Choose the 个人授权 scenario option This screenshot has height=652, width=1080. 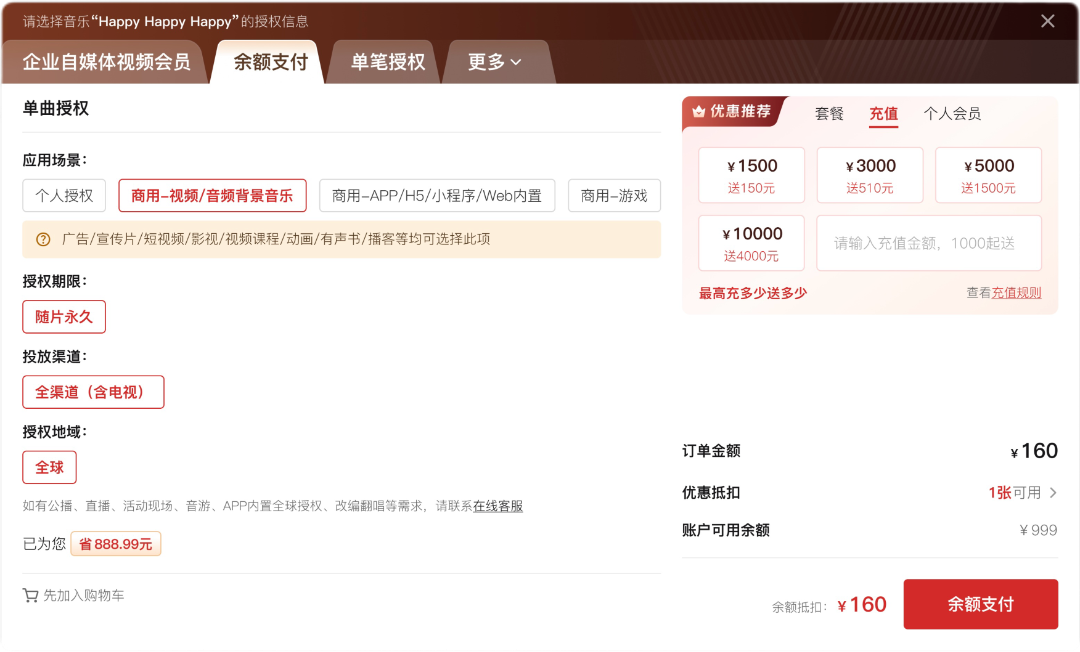(x=64, y=196)
